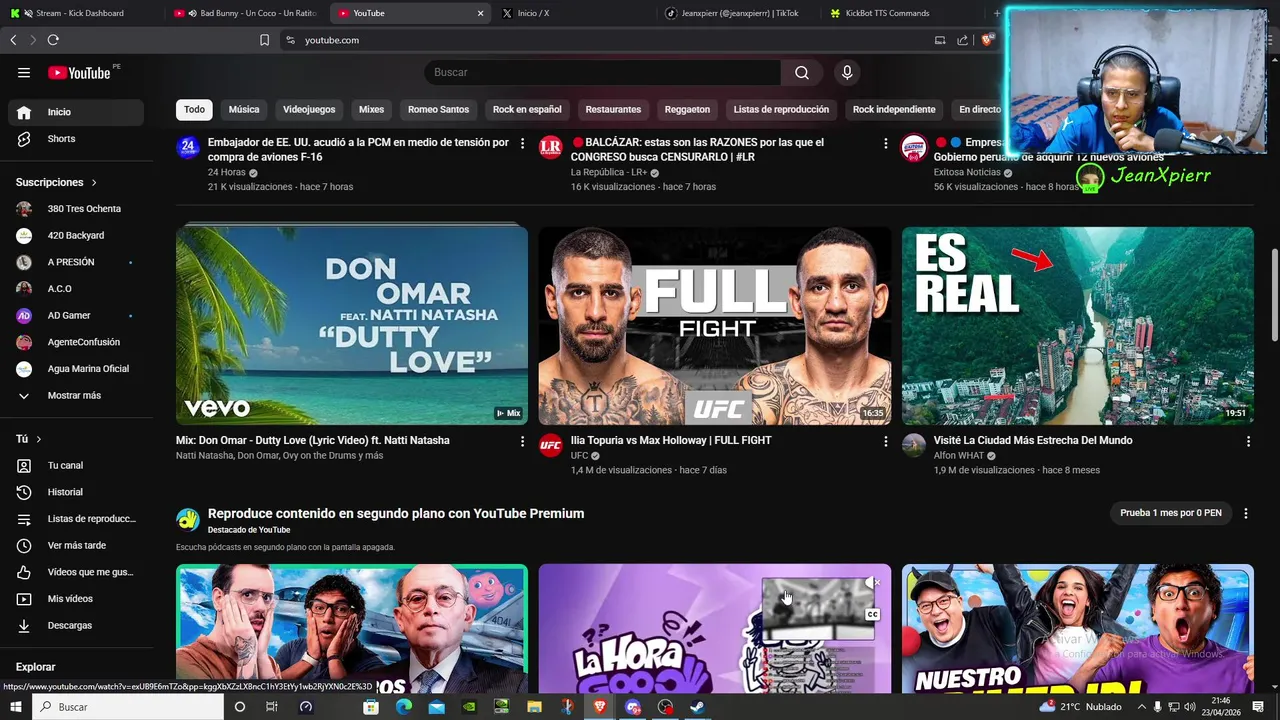1280x720 pixels.
Task: Open Videos que me gustan
Action: click(76, 572)
